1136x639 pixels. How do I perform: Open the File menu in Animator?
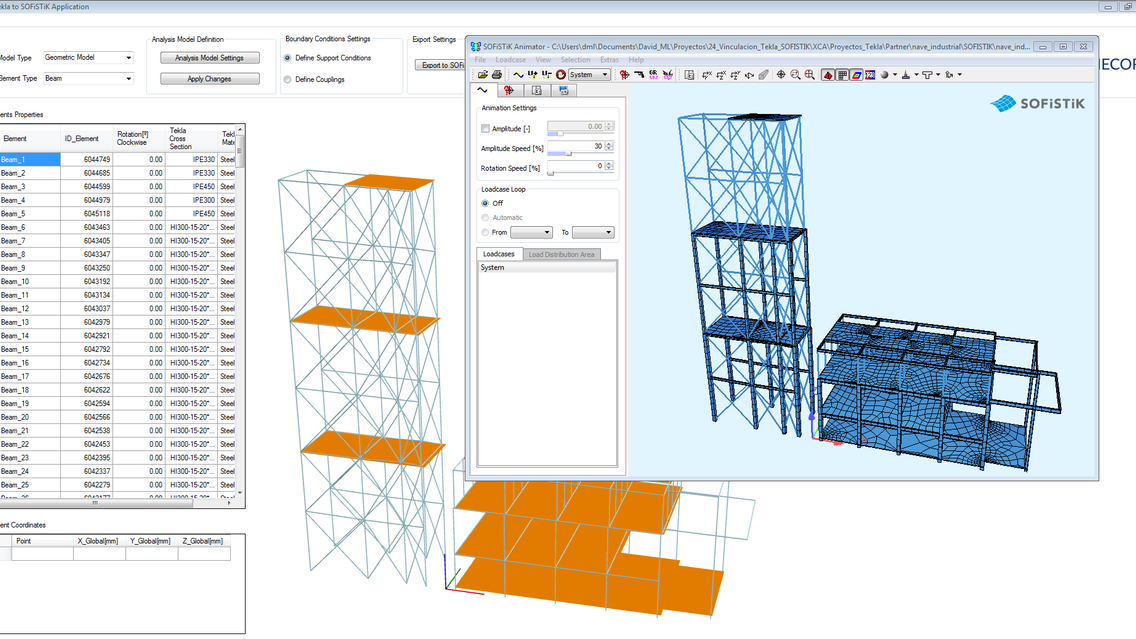tap(480, 59)
